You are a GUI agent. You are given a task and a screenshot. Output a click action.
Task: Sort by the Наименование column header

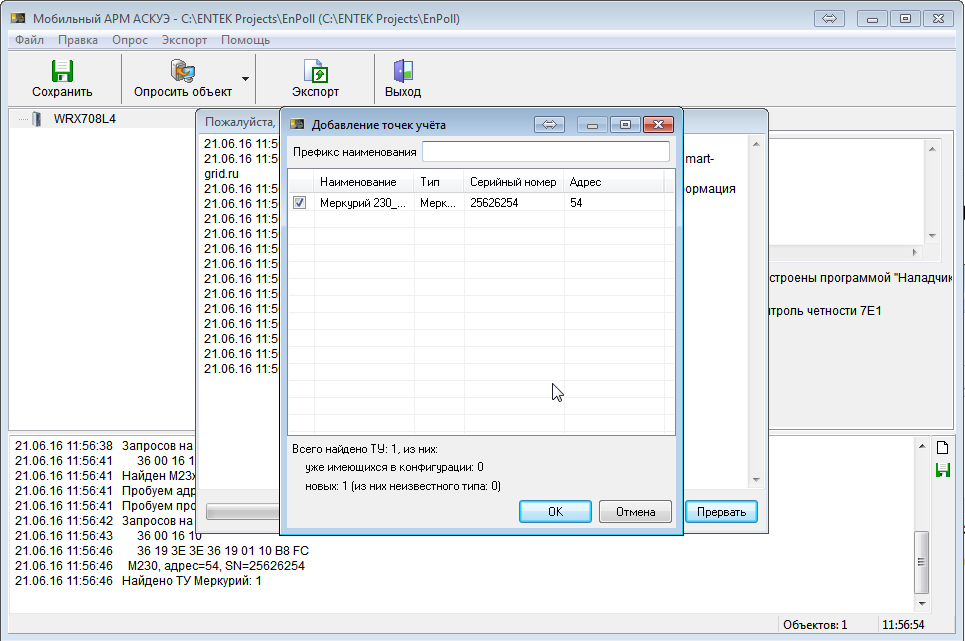pyautogui.click(x=364, y=182)
